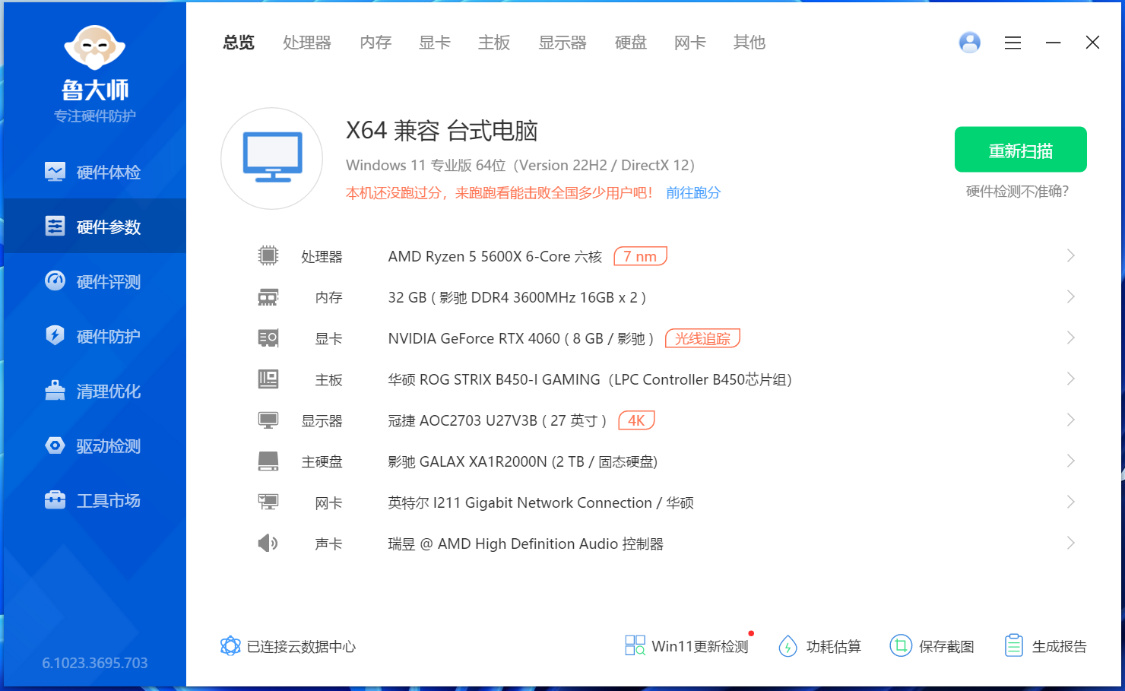Screen dimensions: 1125x691
Task: Expand the 网卡 row chevron
Action: tap(1070, 502)
